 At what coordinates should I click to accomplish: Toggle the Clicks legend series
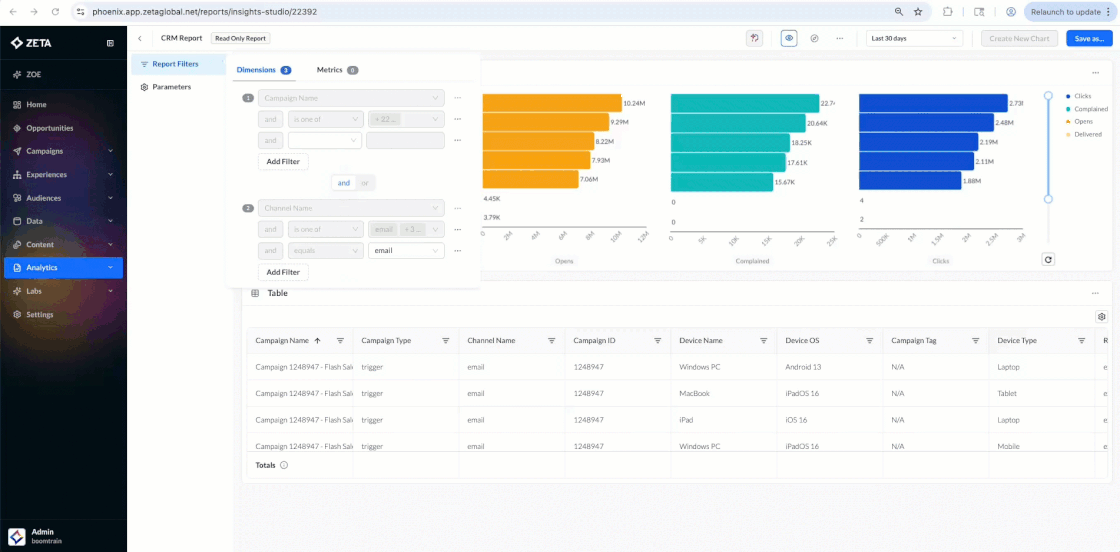click(x=1084, y=96)
